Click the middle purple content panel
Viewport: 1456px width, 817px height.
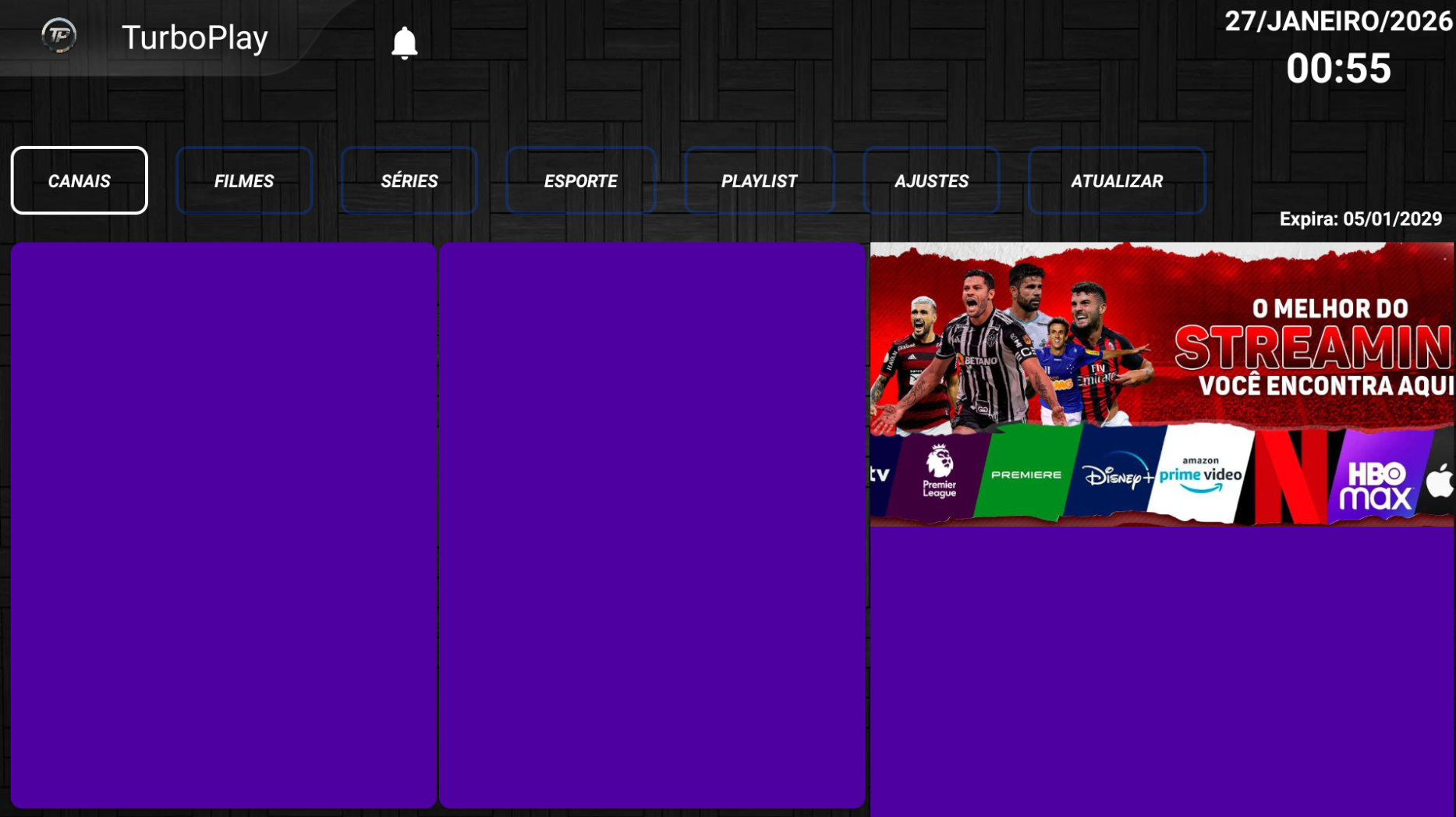point(652,524)
